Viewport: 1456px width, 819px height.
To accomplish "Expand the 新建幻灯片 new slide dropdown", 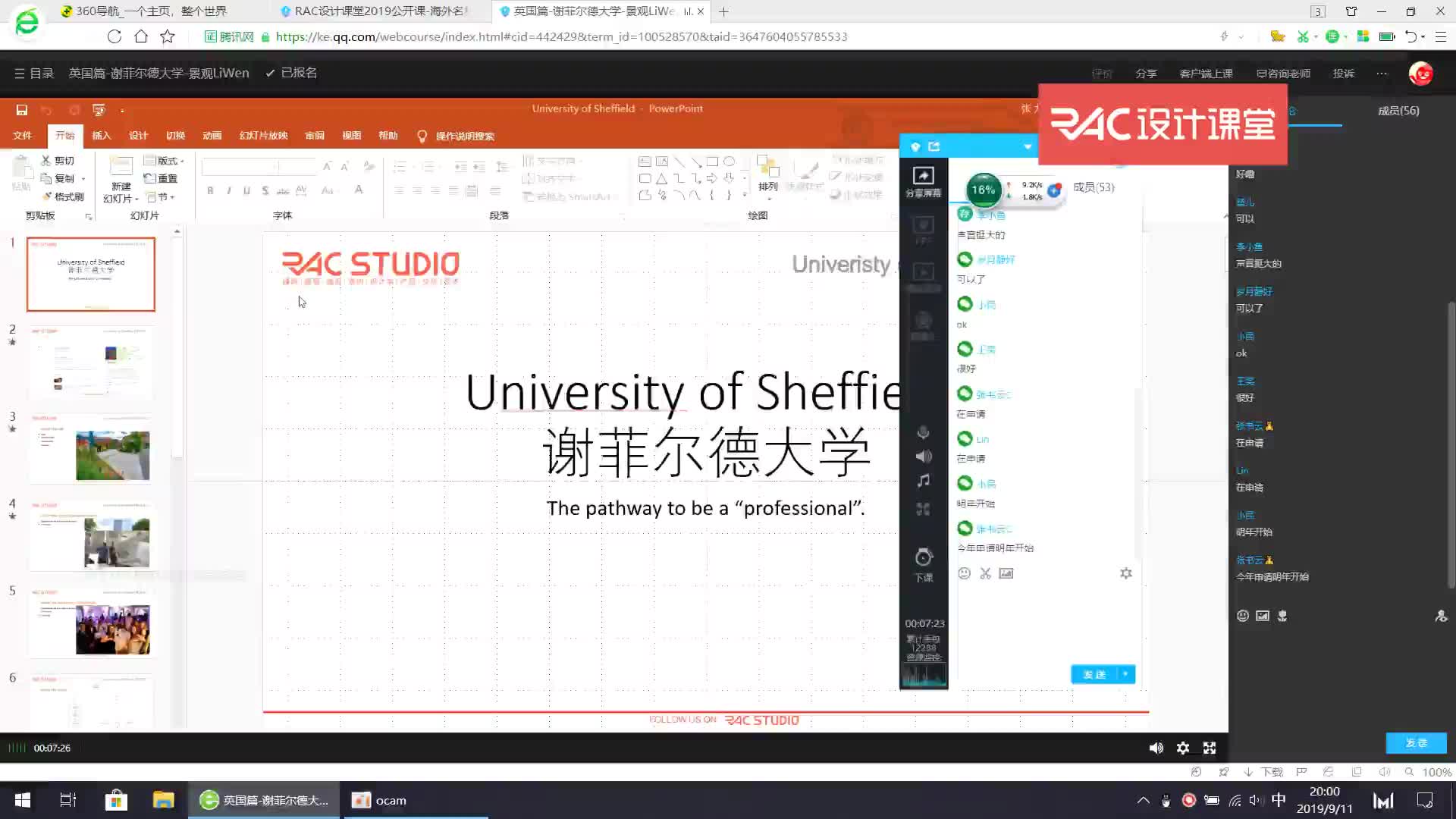I will point(121,199).
